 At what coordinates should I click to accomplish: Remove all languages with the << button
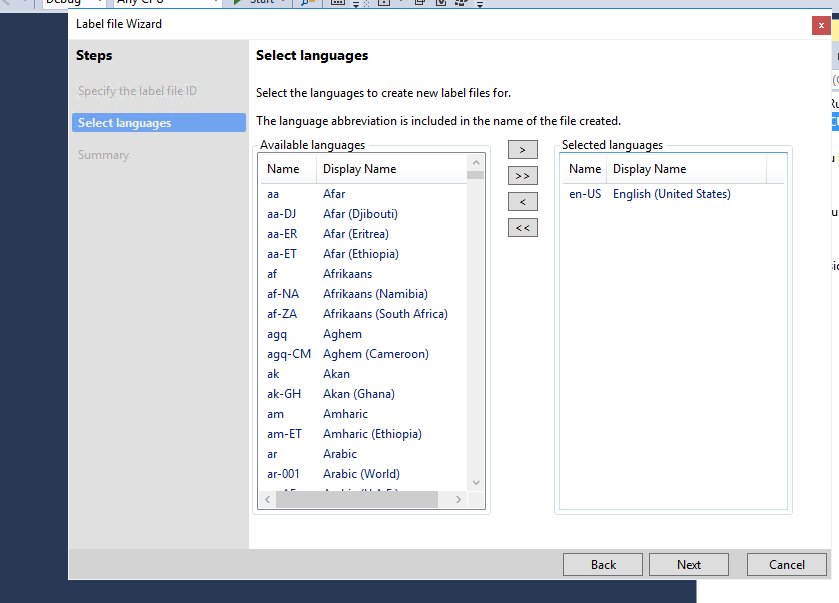coord(523,228)
